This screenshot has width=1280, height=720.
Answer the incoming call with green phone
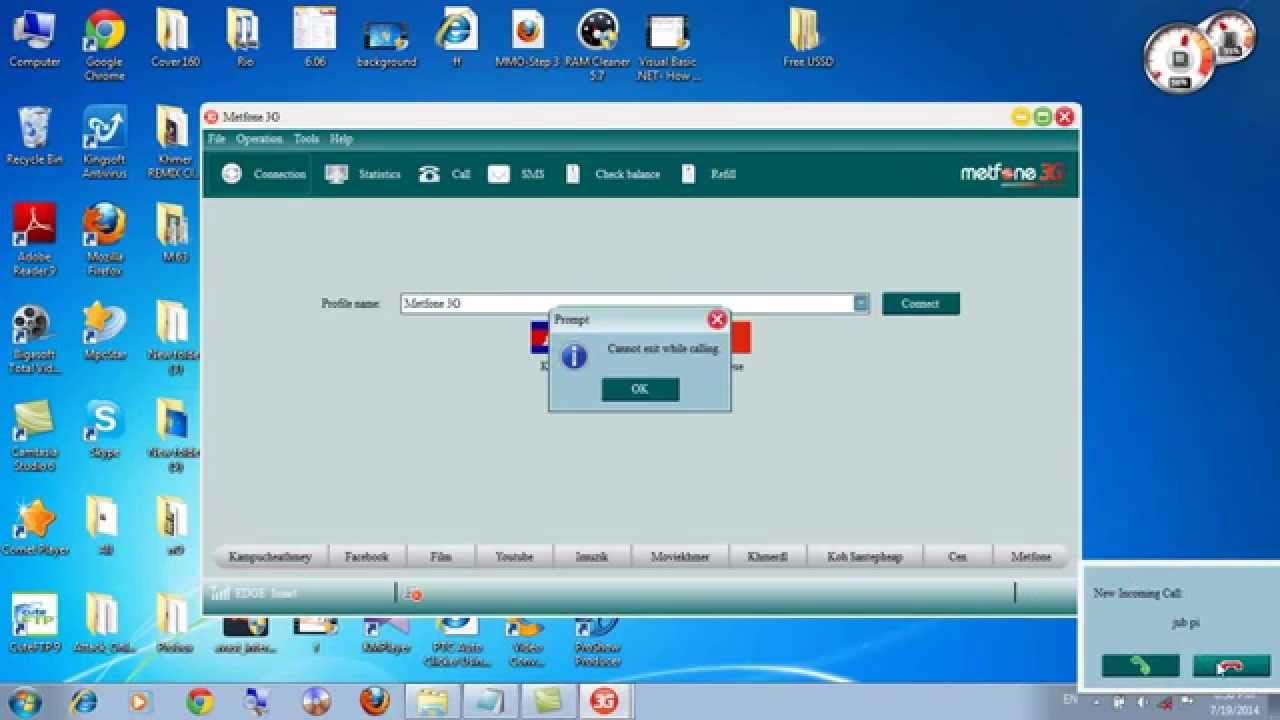coord(1140,666)
